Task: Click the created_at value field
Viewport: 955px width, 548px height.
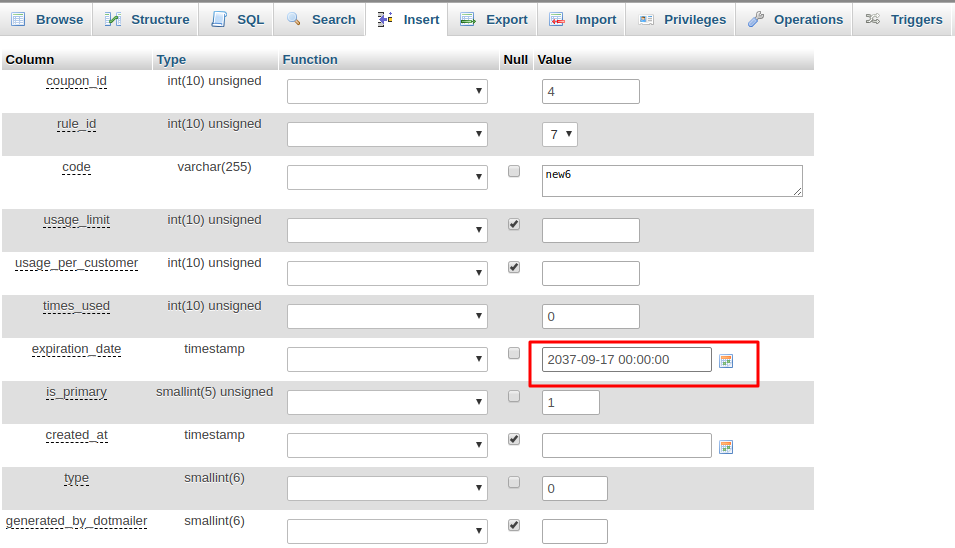Action: tap(627, 445)
